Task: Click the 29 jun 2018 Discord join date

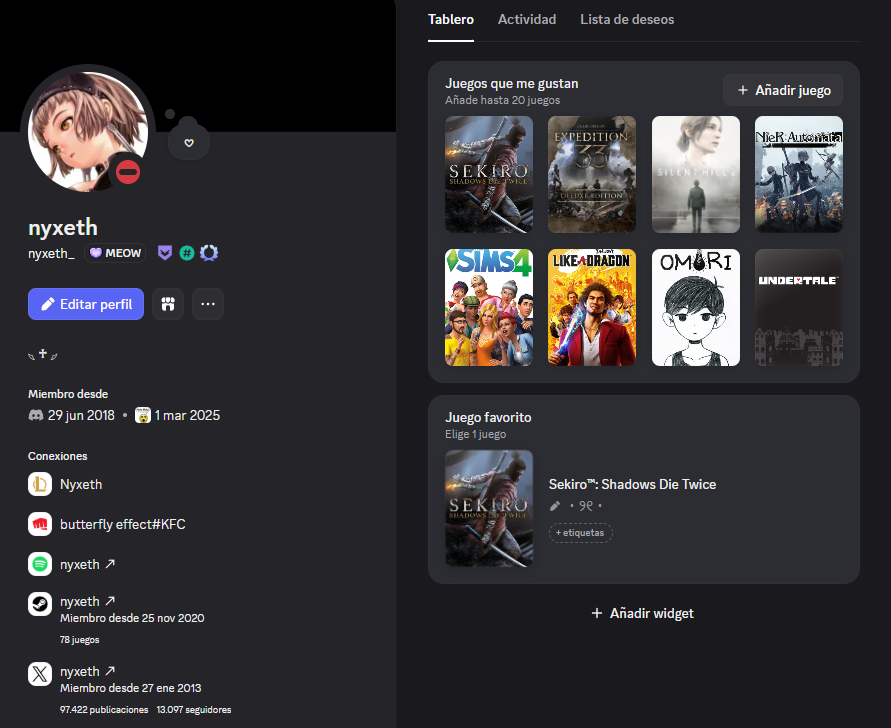Action: (x=81, y=415)
